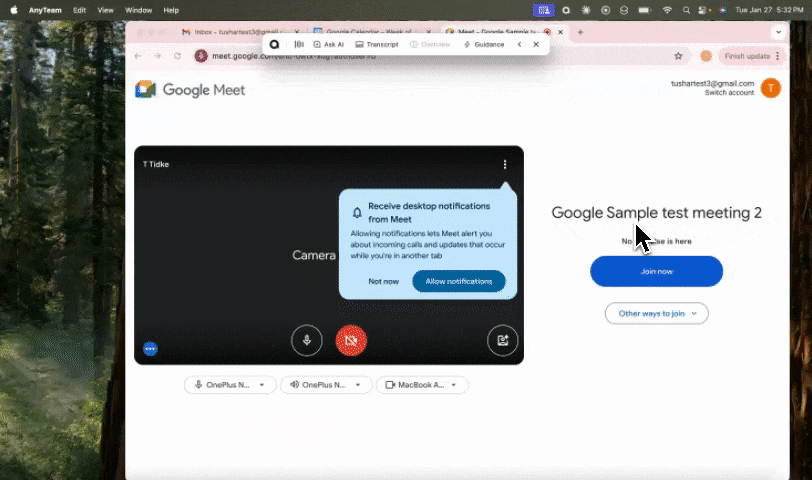Open the OnePlus speaker selector dropdown
The width and height of the screenshot is (812, 480).
[326, 385]
